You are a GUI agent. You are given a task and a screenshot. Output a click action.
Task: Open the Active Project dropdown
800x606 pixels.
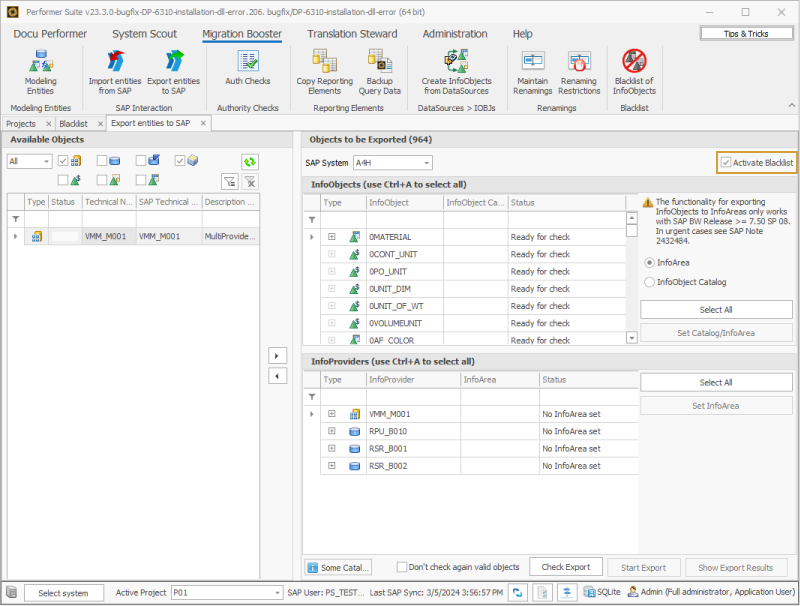pyautogui.click(x=278, y=593)
